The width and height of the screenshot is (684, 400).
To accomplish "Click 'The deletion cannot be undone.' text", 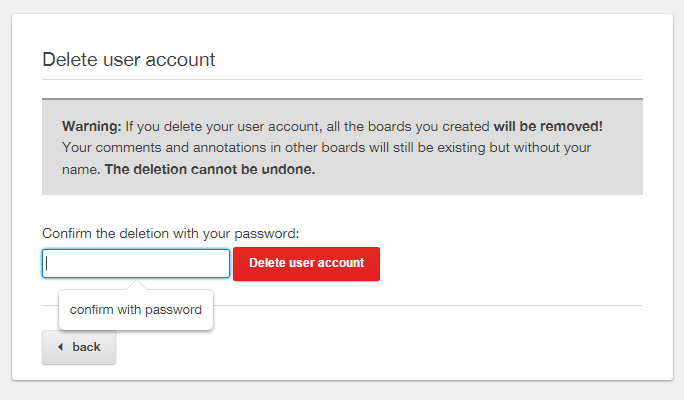I will point(210,169).
